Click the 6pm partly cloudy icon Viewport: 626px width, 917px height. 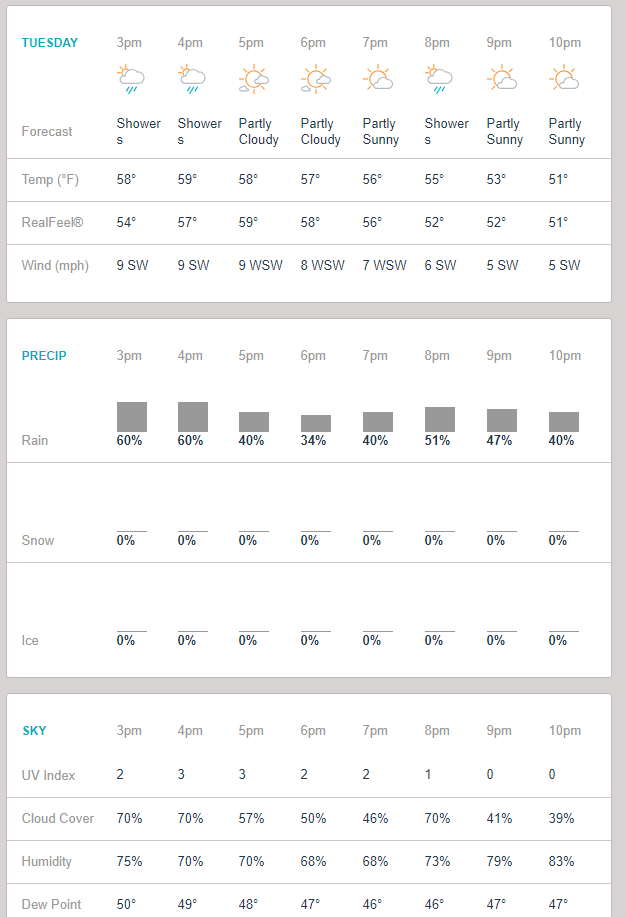tap(316, 79)
